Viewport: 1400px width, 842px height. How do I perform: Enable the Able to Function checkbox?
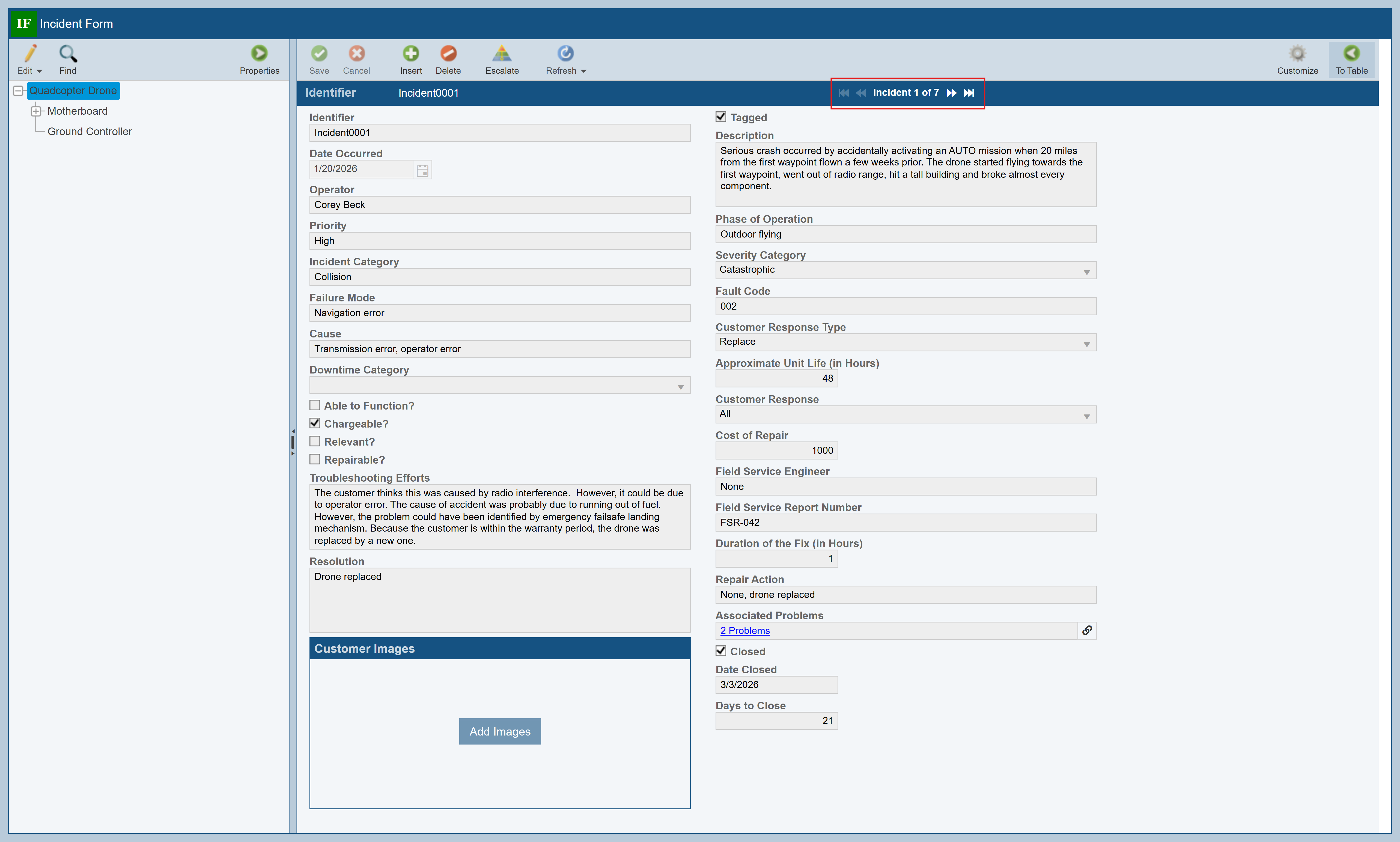(315, 405)
